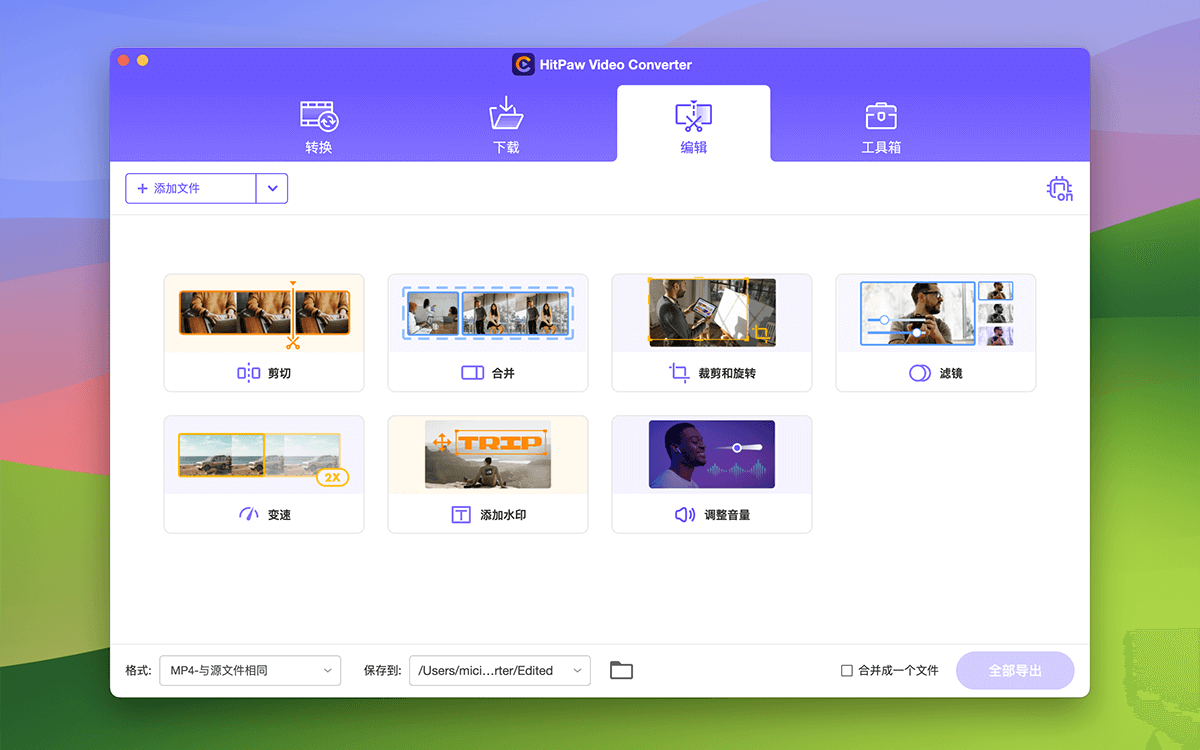Click the 滤镜 filter circles icon
The height and width of the screenshot is (750, 1200).
click(x=920, y=373)
